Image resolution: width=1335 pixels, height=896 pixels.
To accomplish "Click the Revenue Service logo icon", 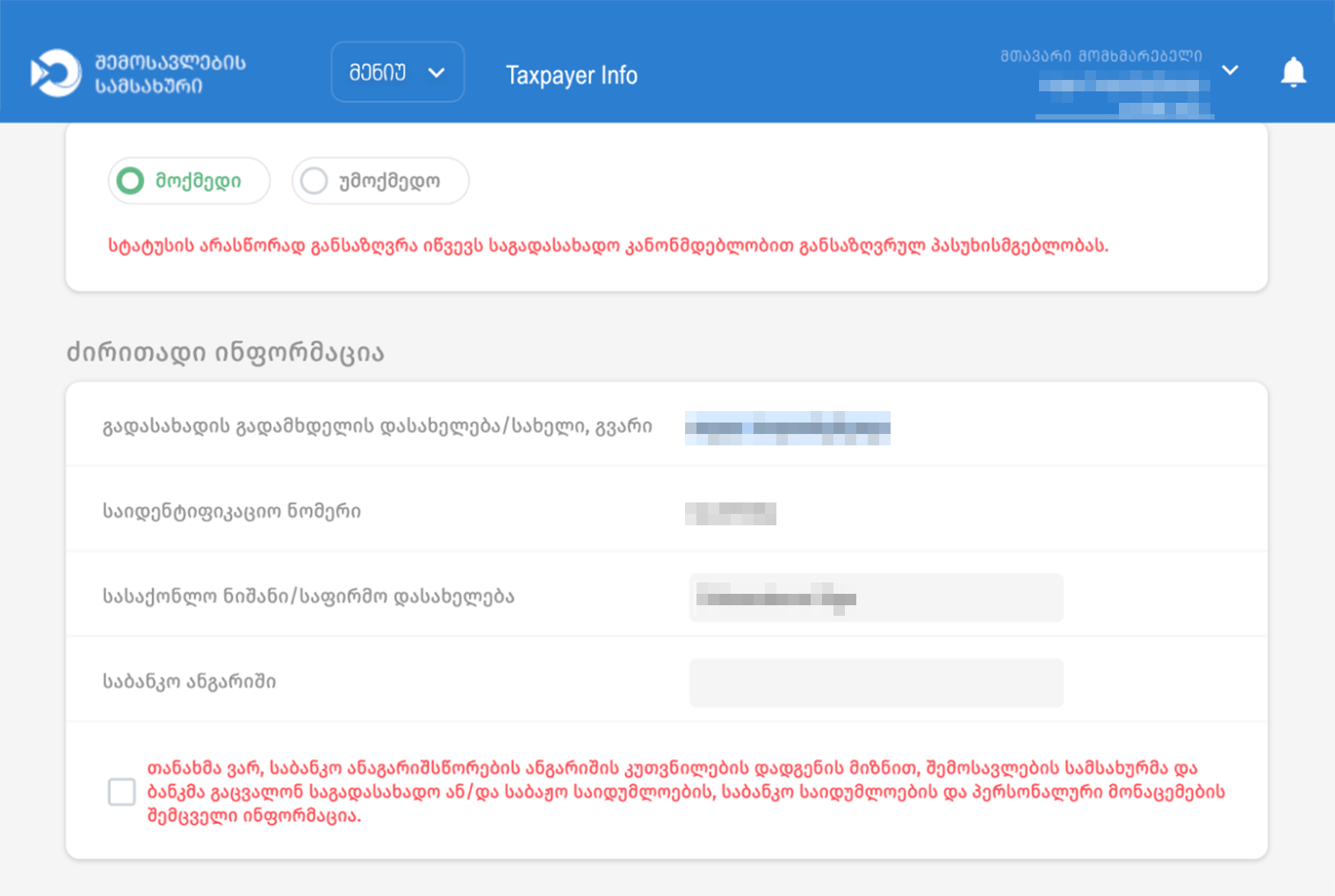I will click(x=55, y=73).
